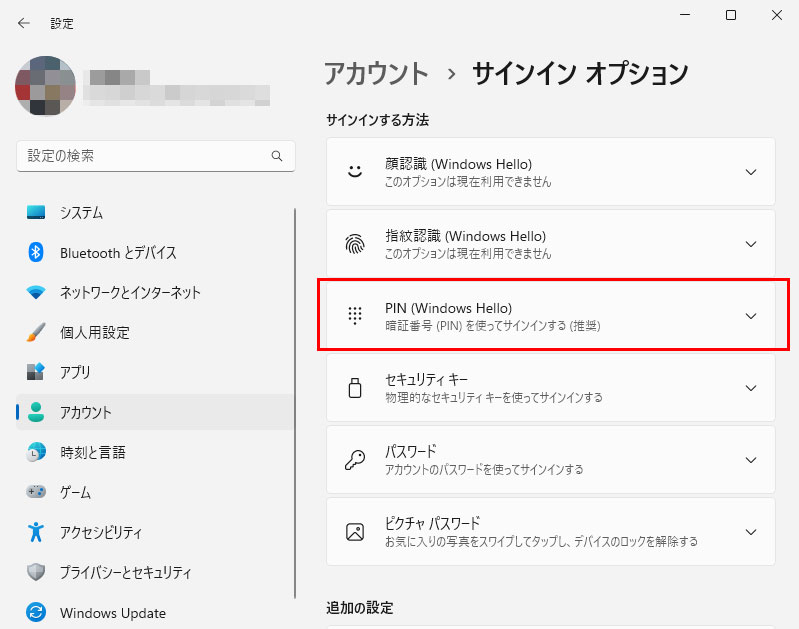The width and height of the screenshot is (799, 629).
Task: Open Windows Update in sidebar
Action: [x=155, y=612]
